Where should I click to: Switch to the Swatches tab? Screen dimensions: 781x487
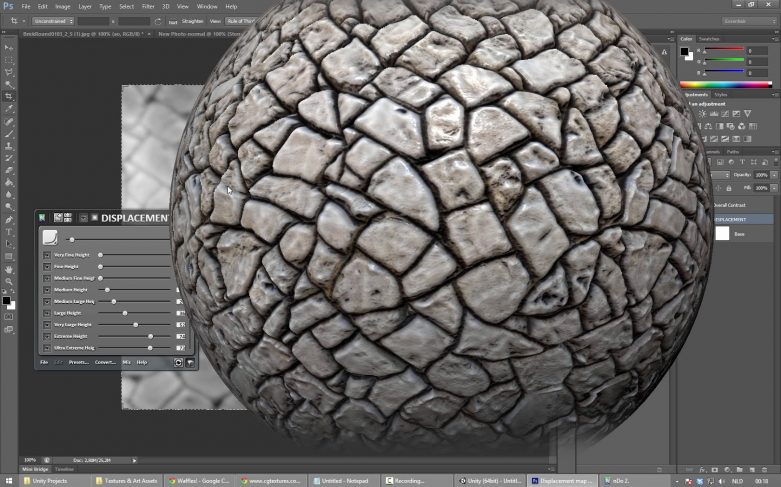(709, 39)
